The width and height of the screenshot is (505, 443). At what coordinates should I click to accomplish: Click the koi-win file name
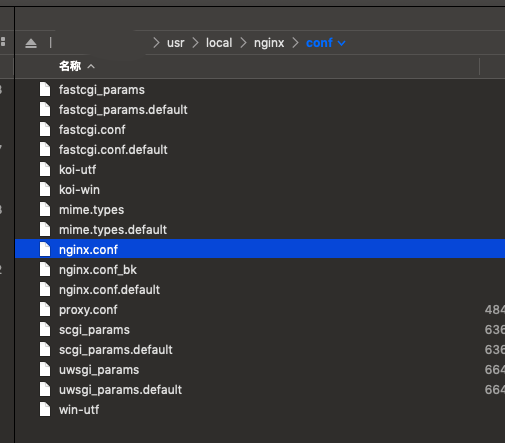click(x=79, y=190)
